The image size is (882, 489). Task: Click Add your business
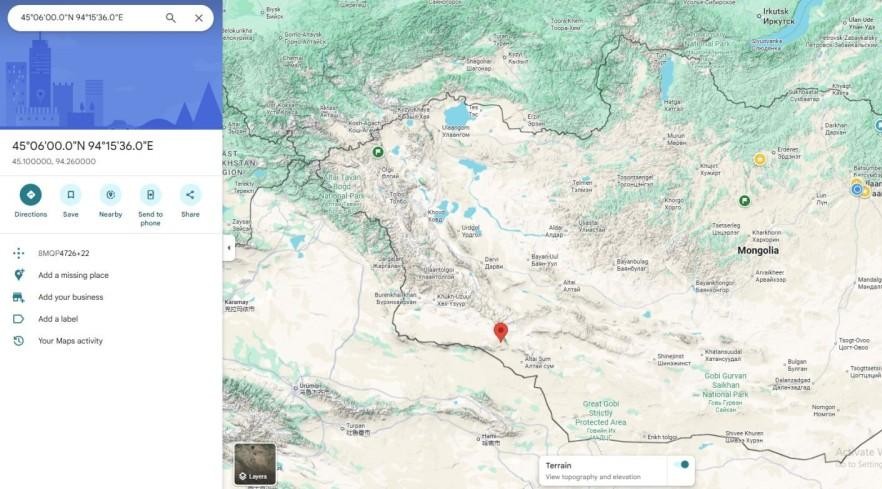[70, 297]
